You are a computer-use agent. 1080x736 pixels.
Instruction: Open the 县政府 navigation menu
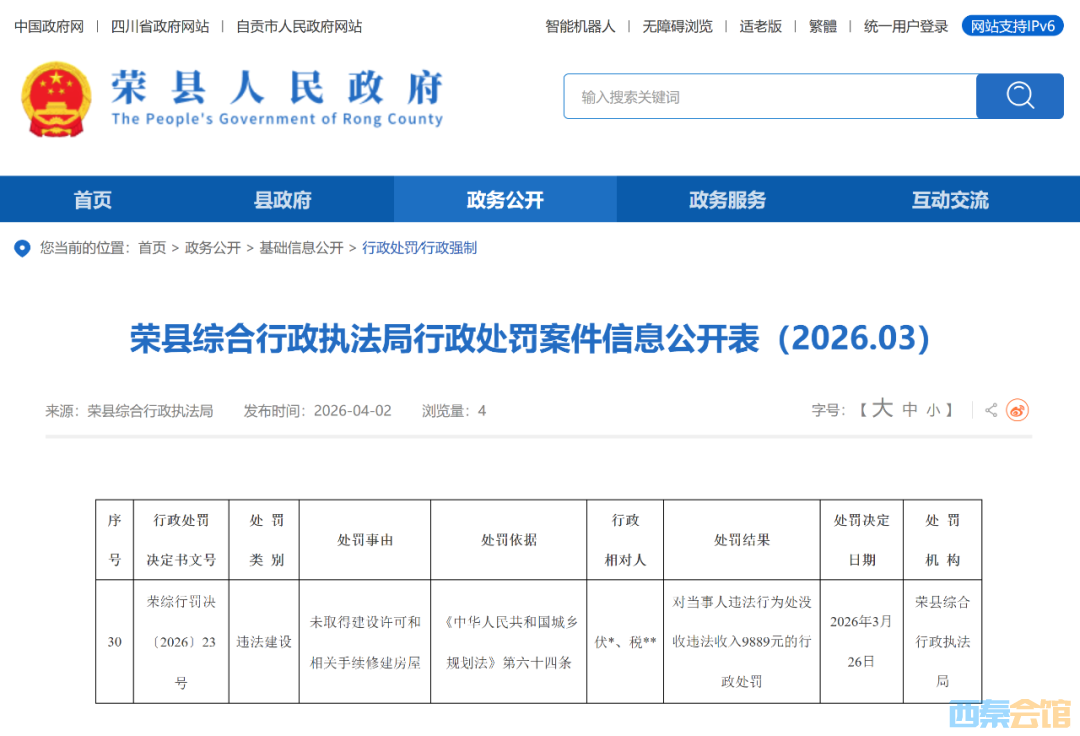click(x=283, y=200)
